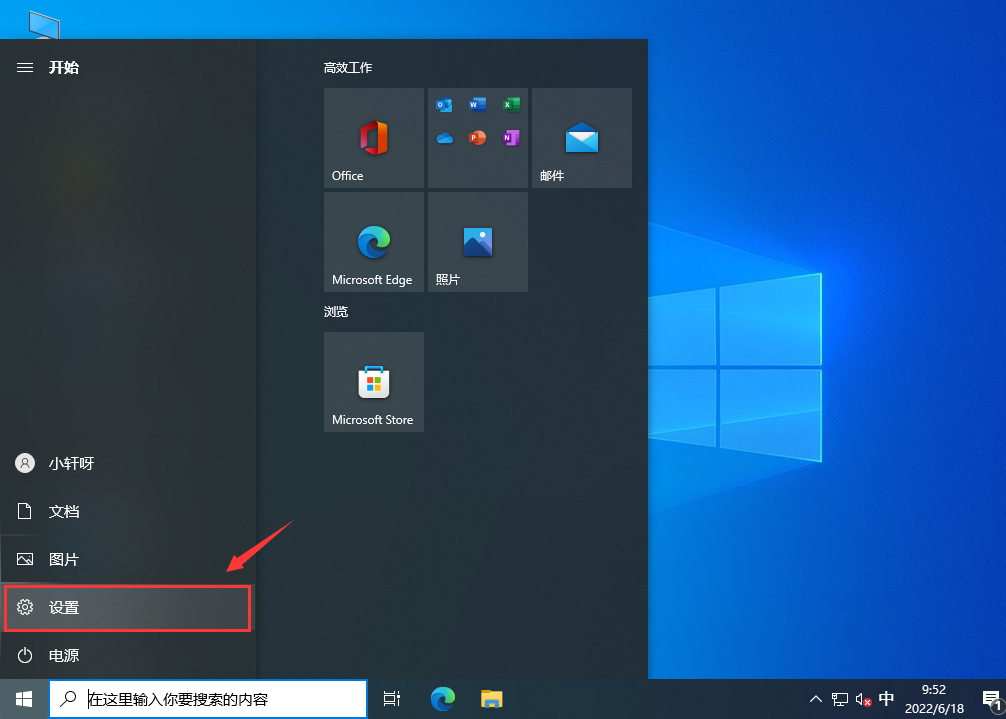Click the Windows Start button

pos(24,699)
